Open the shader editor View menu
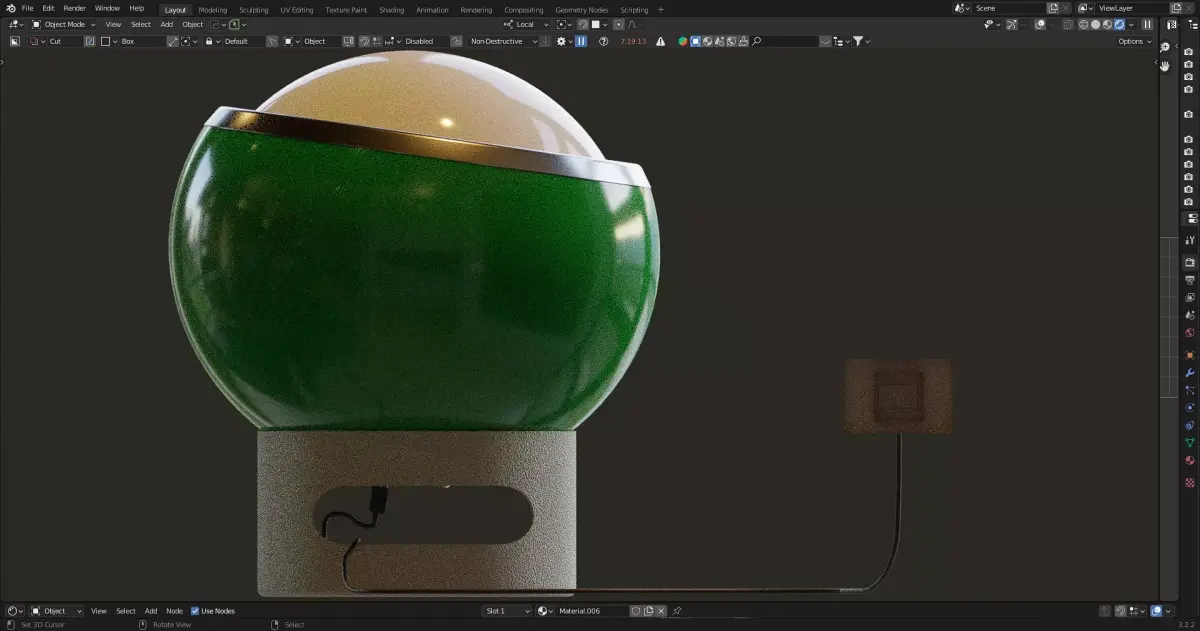 tap(99, 610)
